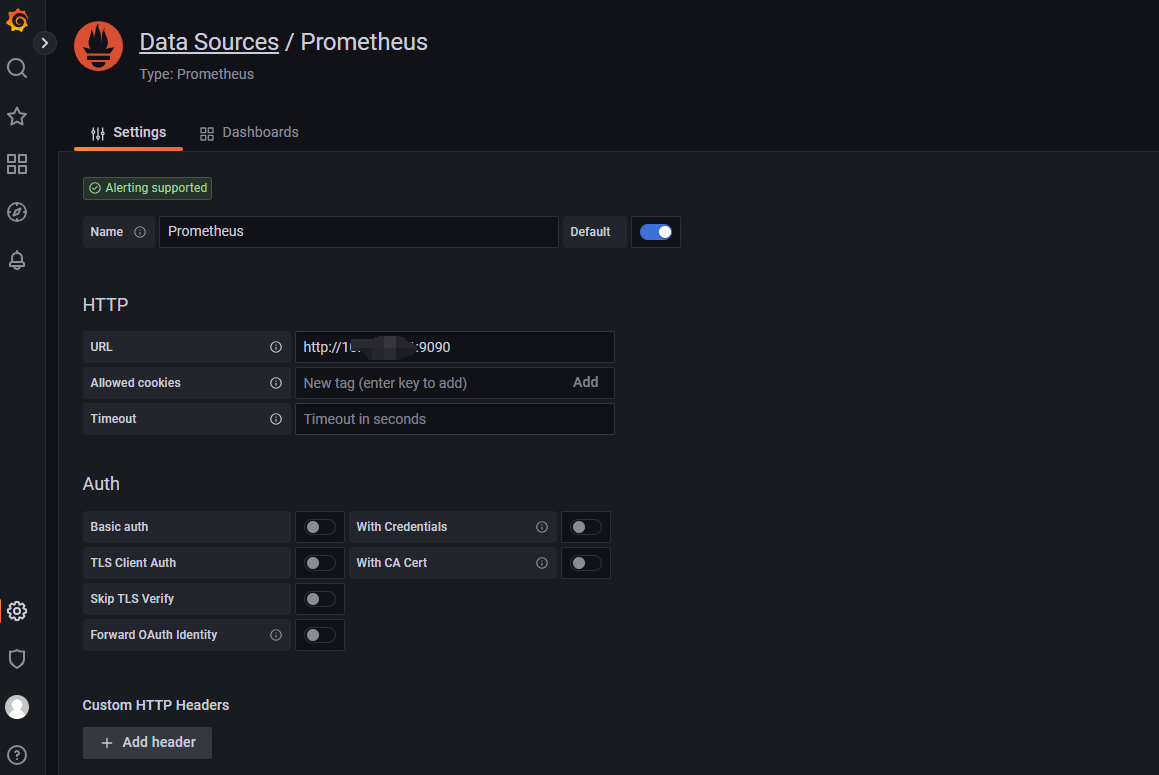The width and height of the screenshot is (1159, 775).
Task: Expand the sidebar with the chevron arrow
Action: (x=45, y=43)
